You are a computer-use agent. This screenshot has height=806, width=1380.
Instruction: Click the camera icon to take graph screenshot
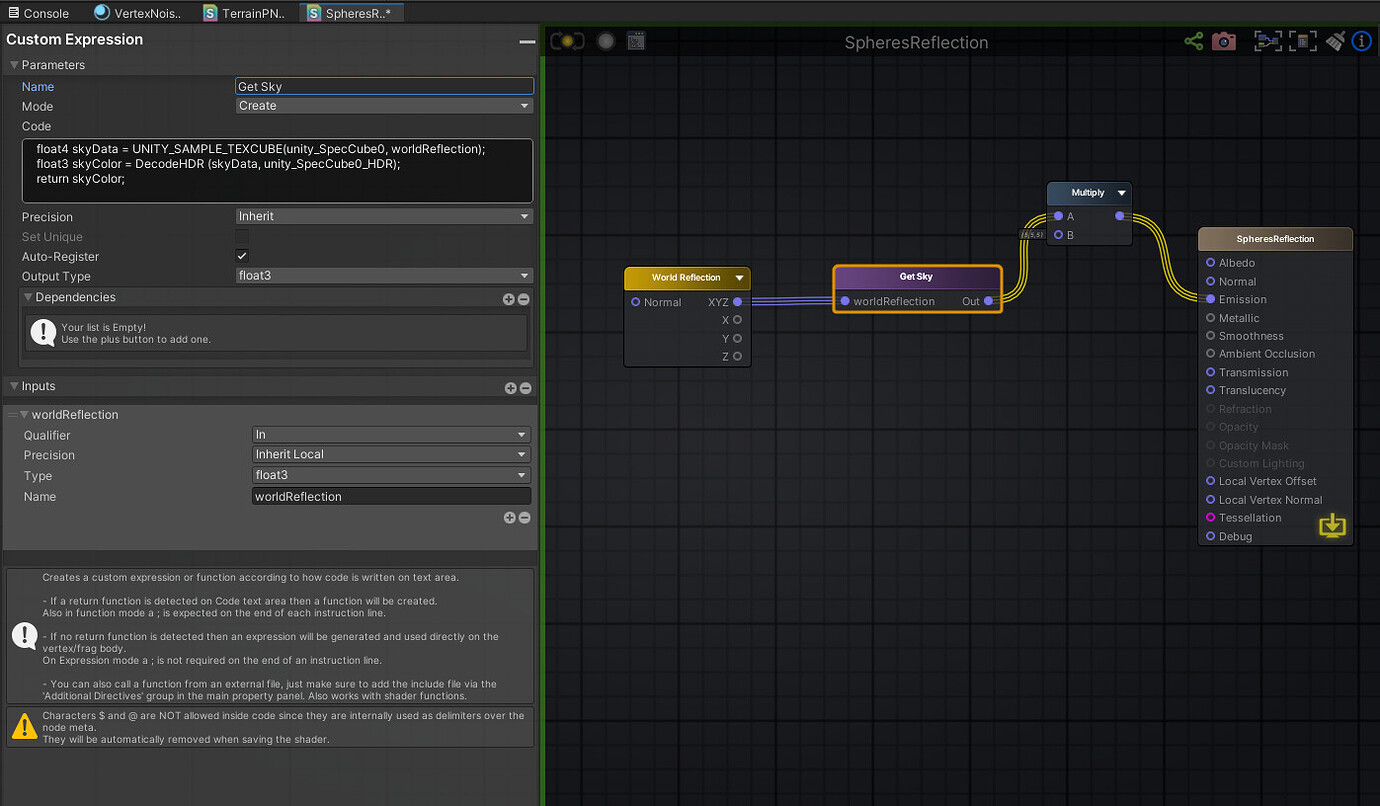[x=1224, y=40]
